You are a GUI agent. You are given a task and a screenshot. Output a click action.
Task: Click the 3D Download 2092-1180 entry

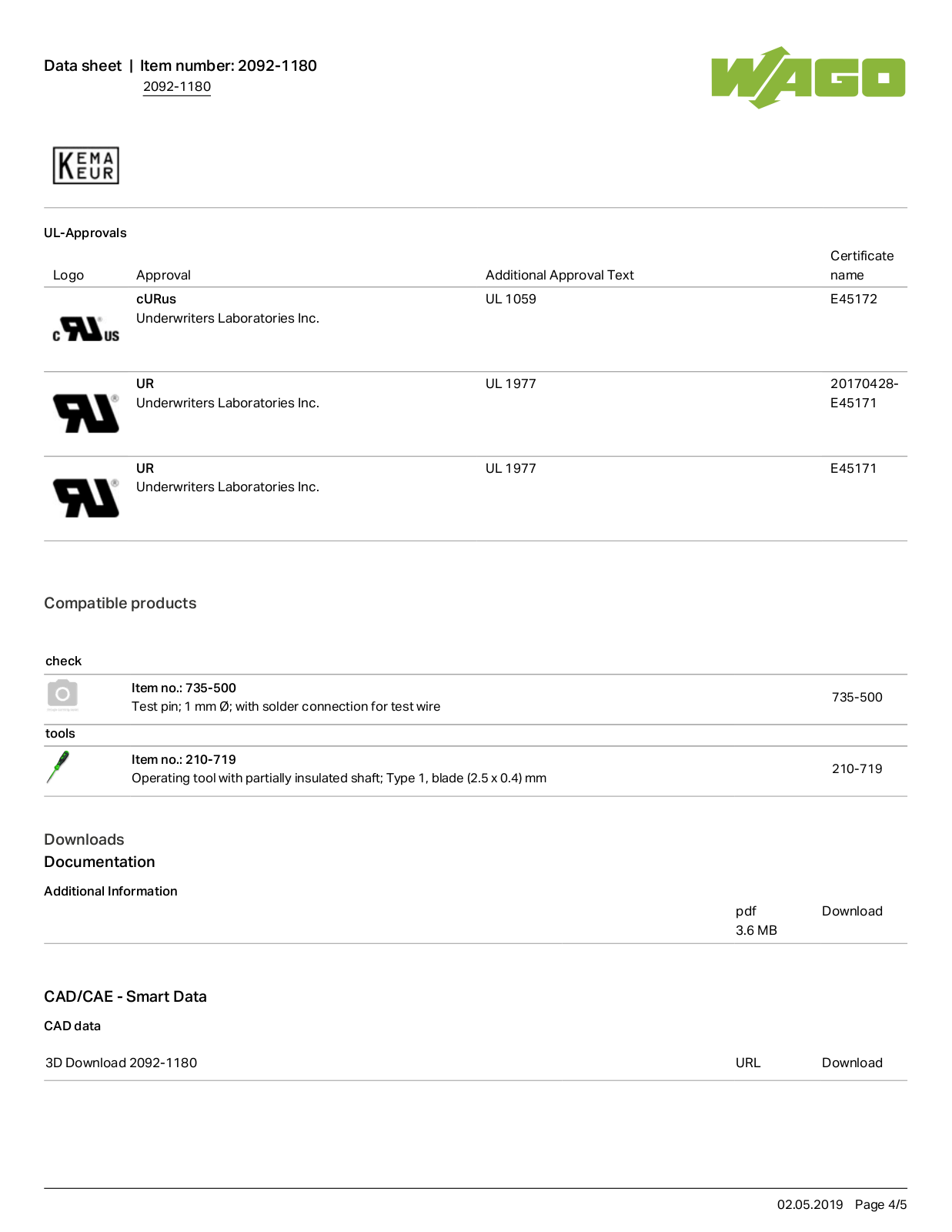(x=122, y=1063)
